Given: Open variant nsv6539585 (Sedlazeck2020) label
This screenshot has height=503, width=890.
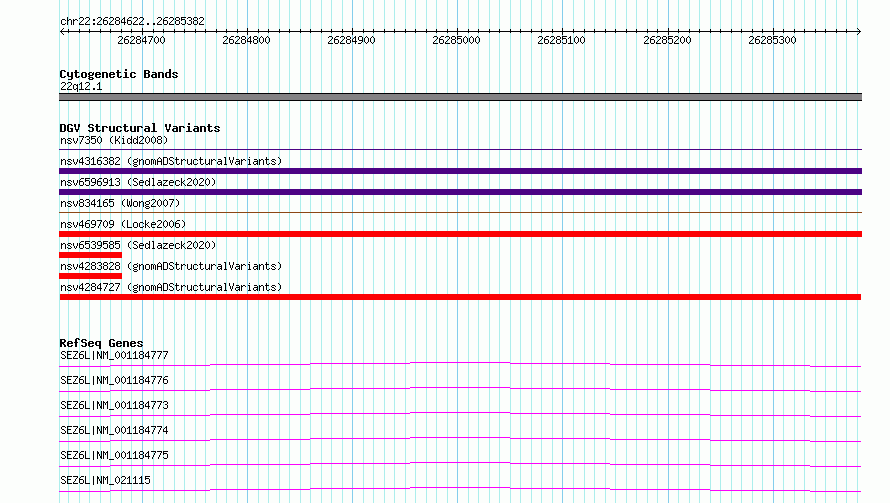Looking at the screenshot, I should [138, 245].
